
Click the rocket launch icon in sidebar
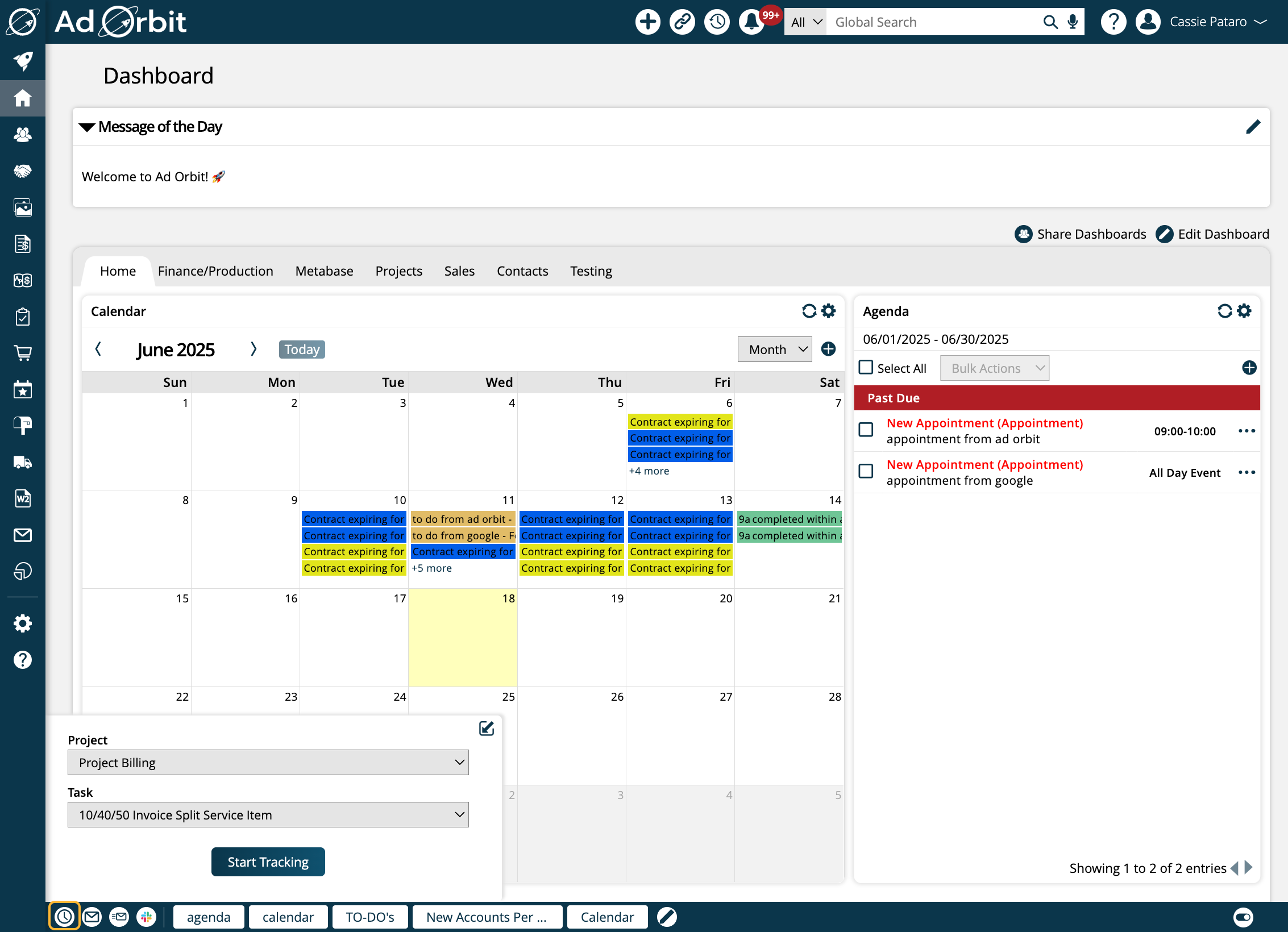23,61
